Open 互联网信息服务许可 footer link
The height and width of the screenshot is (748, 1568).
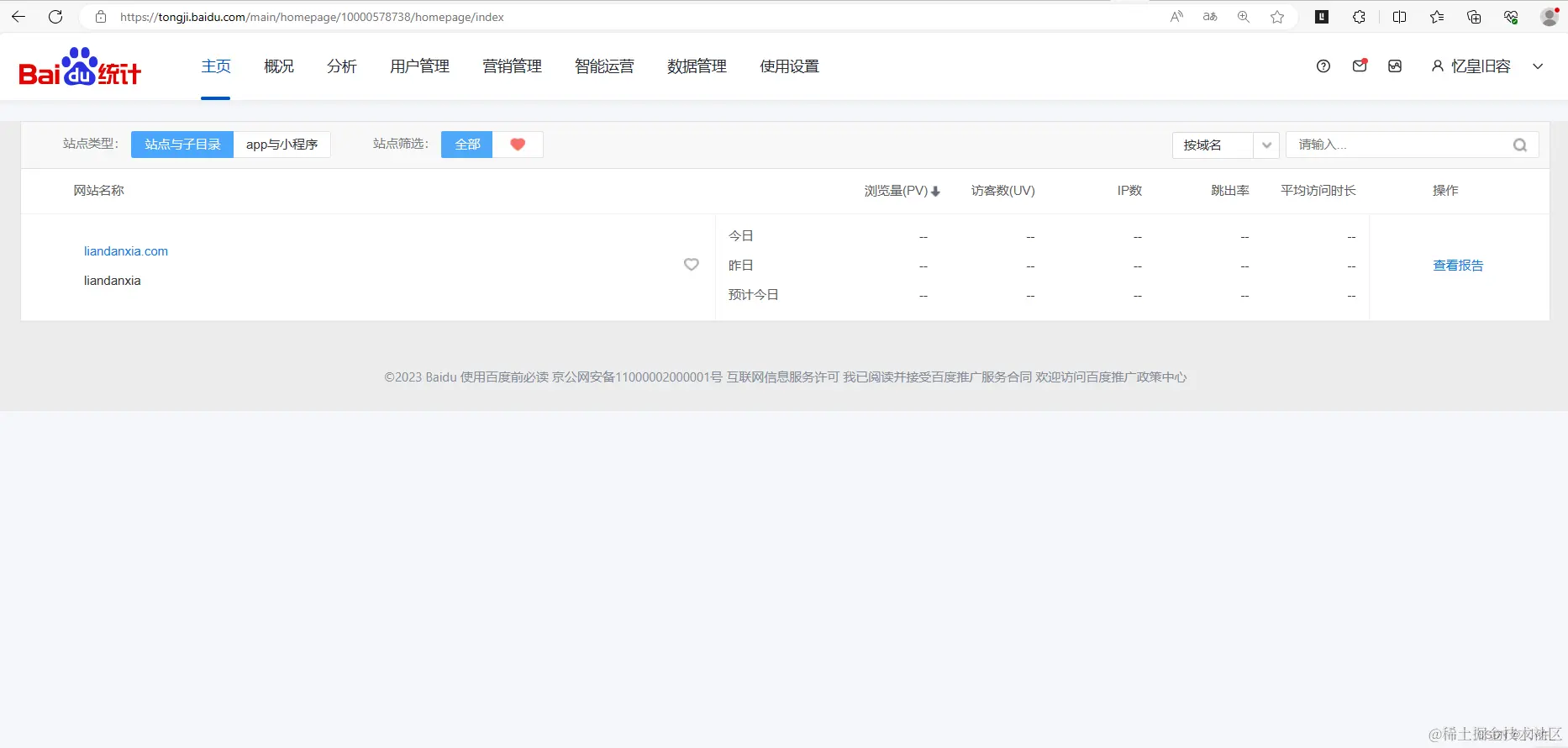(783, 377)
